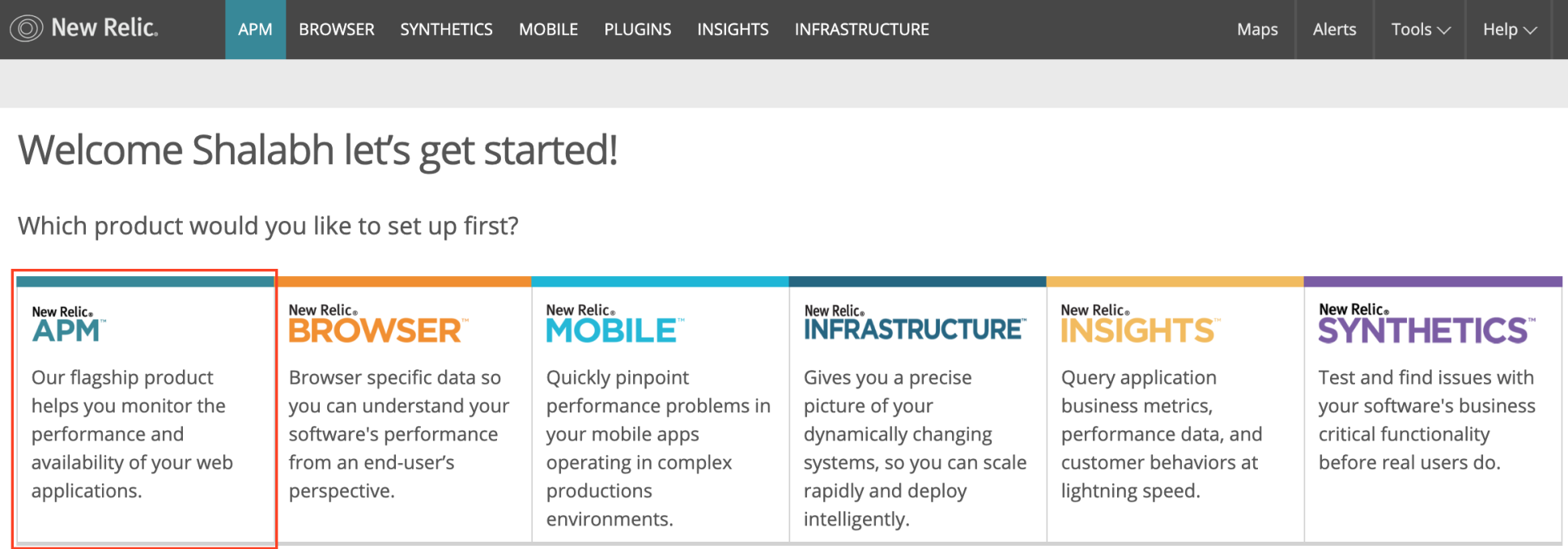Go to the INFRASTRUCTURE navigation tab
Screen dimensions: 1568x549
(861, 30)
